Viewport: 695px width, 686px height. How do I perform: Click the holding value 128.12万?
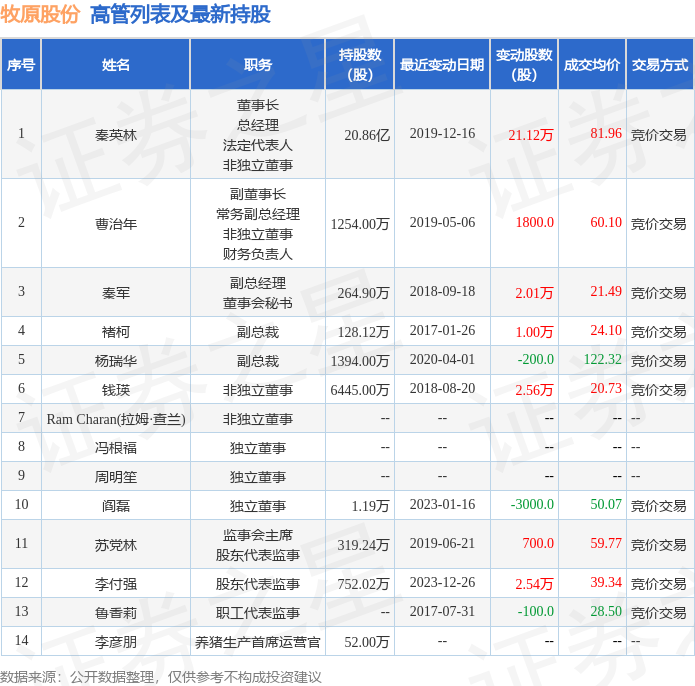[x=363, y=332]
